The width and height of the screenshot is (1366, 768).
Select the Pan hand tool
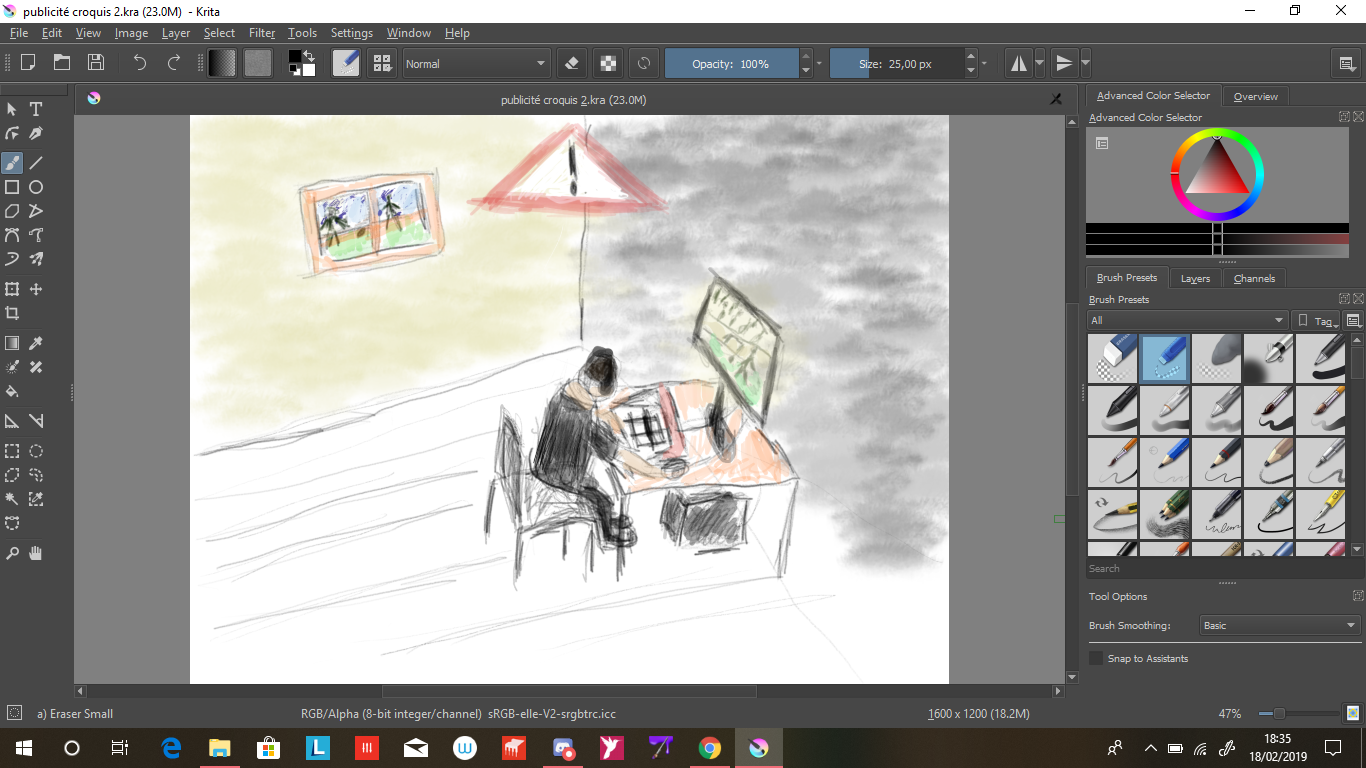pyautogui.click(x=36, y=553)
